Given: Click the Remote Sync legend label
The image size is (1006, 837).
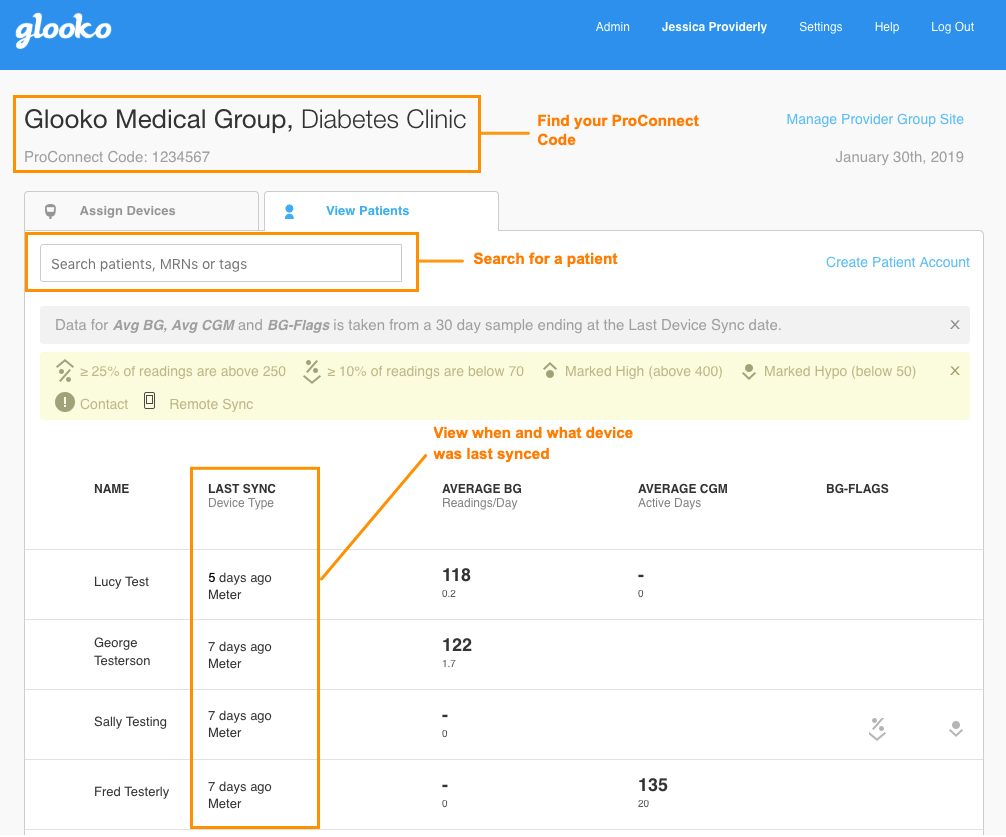Looking at the screenshot, I should (x=211, y=404).
